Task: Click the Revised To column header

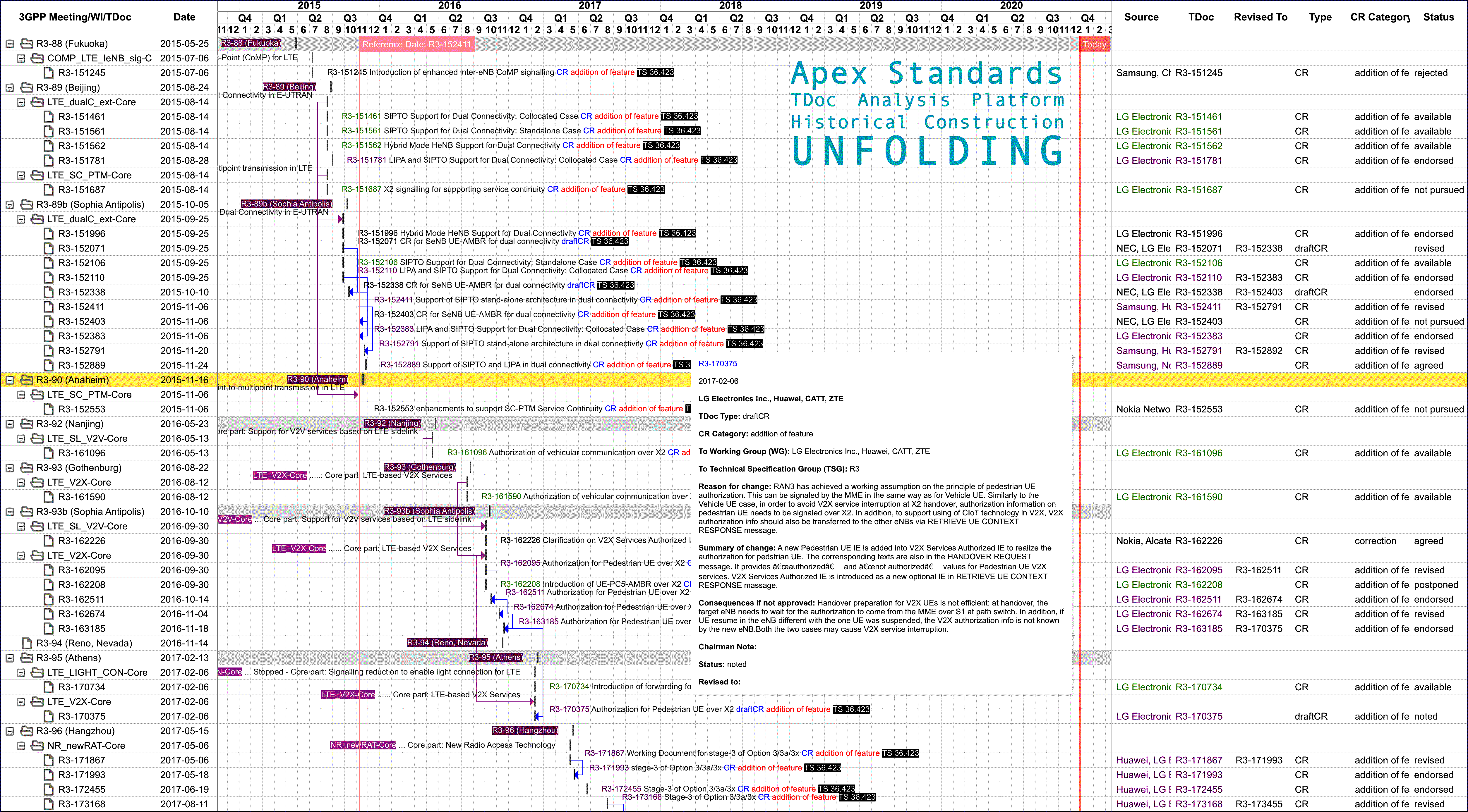Action: pos(1260,17)
